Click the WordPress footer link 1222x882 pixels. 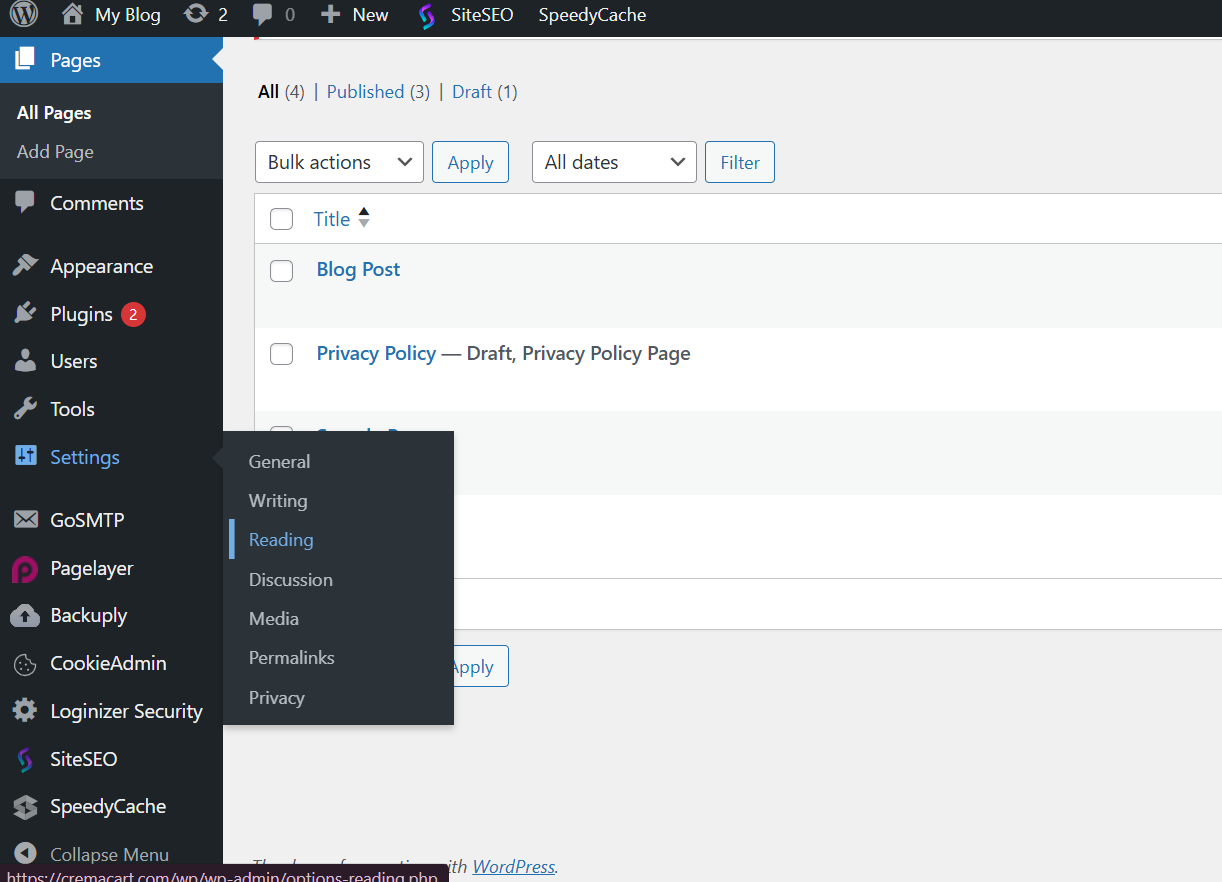tap(513, 866)
